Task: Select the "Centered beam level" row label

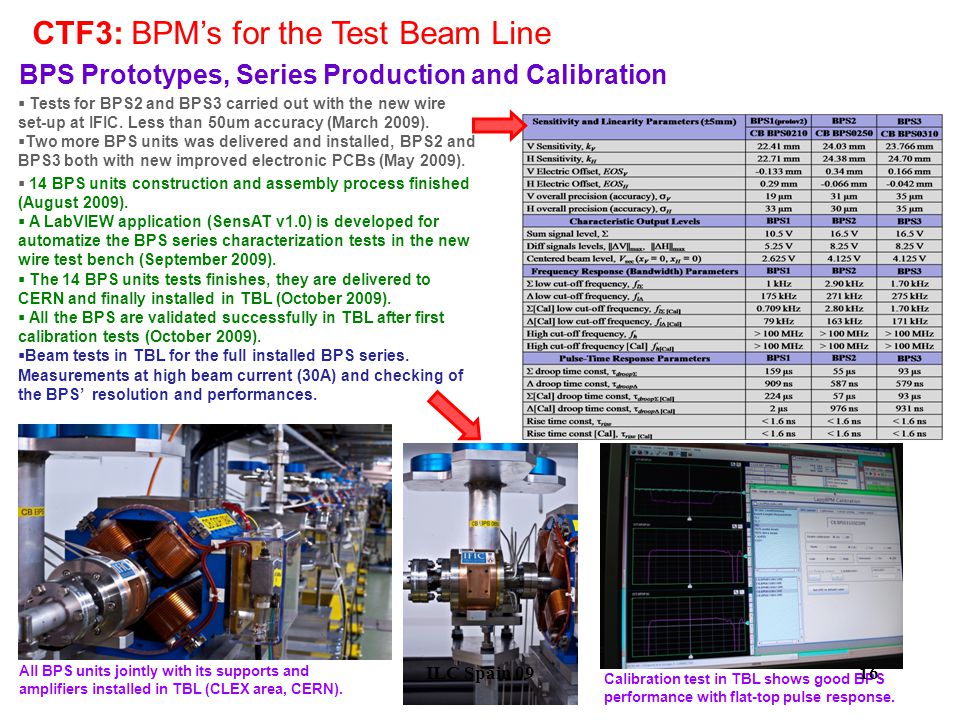Action: (614, 258)
